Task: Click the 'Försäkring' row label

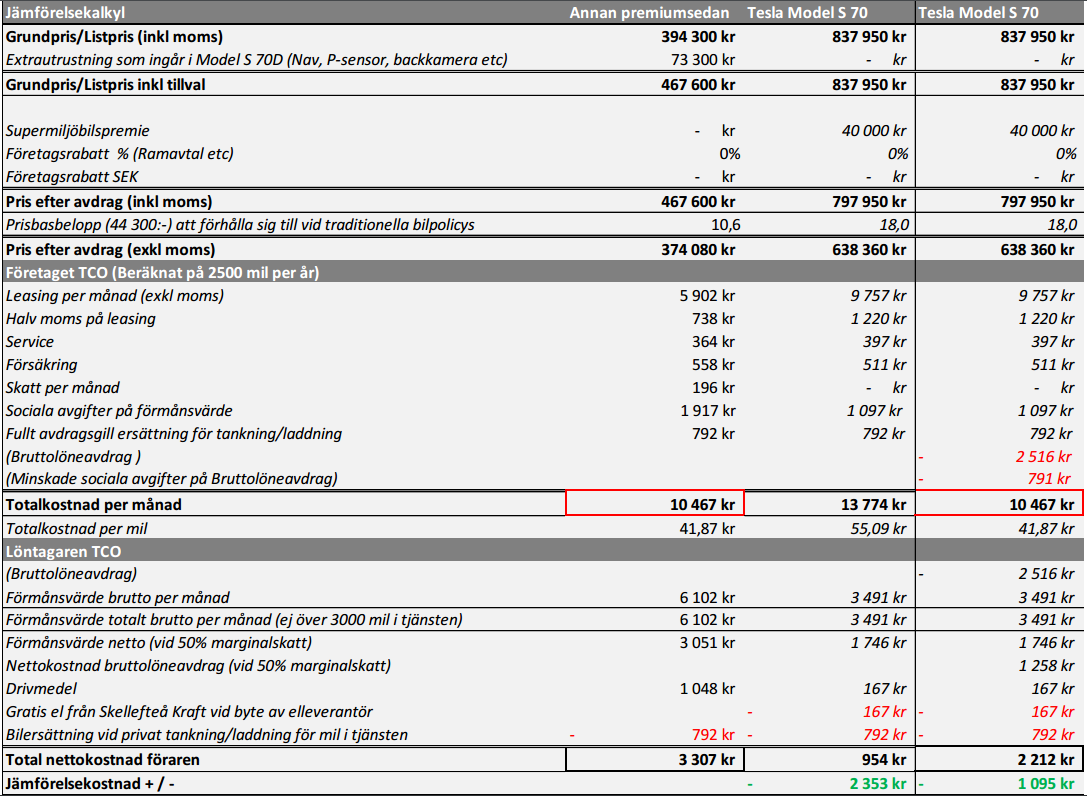Action: [x=42, y=364]
